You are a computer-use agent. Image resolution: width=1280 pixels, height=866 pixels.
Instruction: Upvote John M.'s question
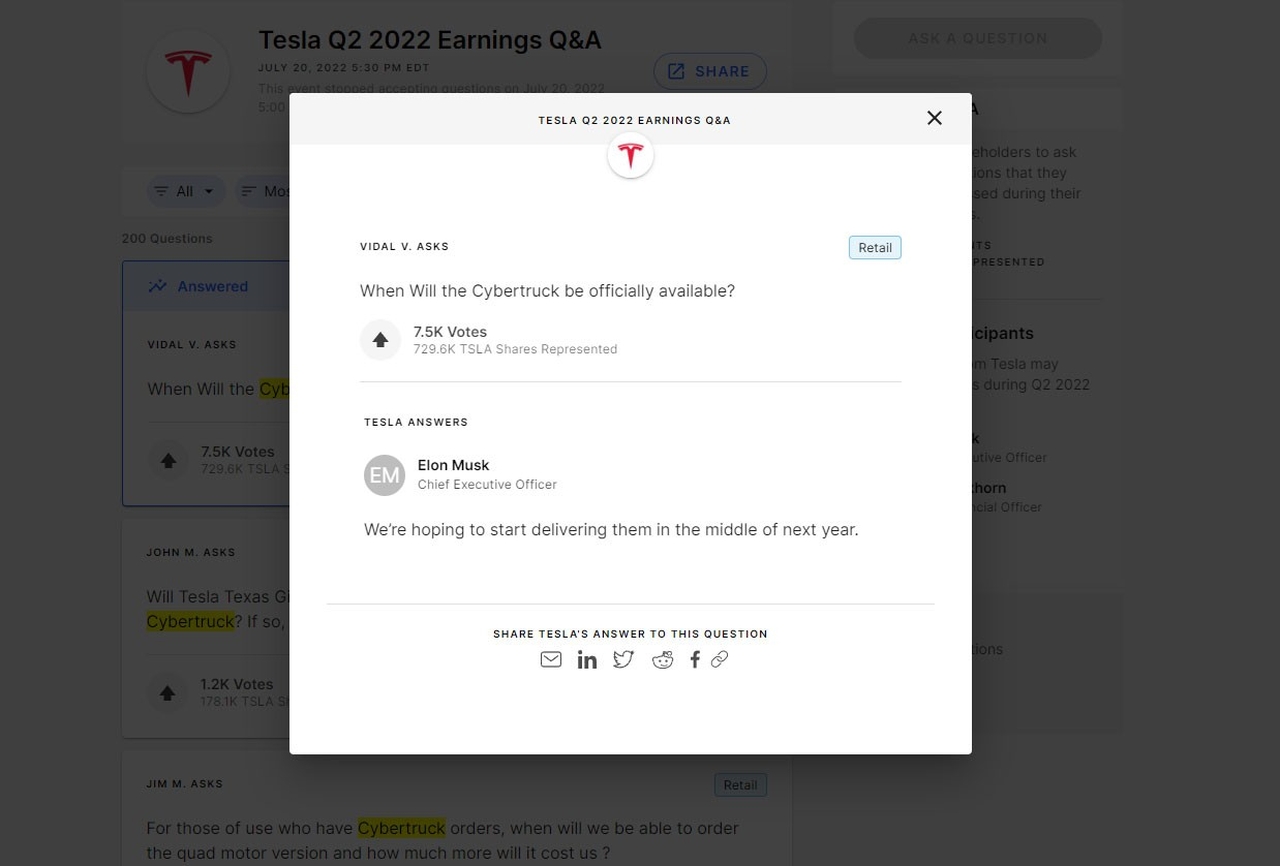[x=167, y=692]
